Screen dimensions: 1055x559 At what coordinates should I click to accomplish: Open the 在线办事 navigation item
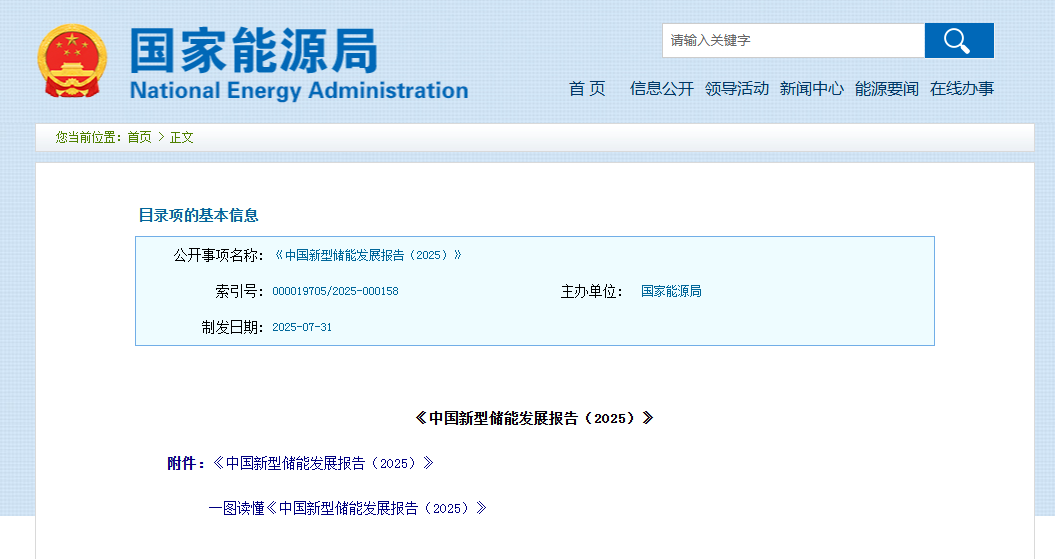(x=961, y=89)
